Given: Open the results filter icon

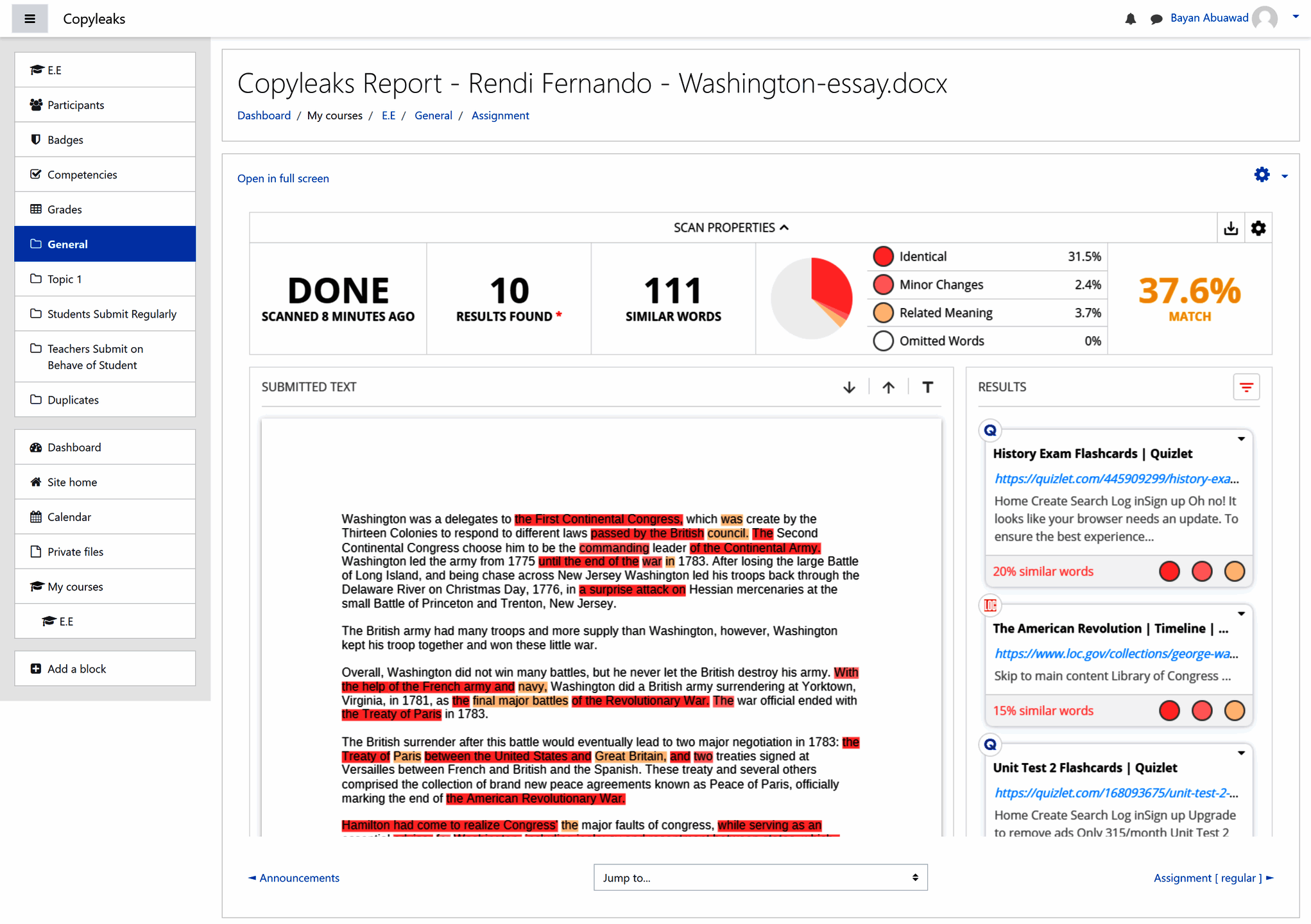Looking at the screenshot, I should (1246, 387).
